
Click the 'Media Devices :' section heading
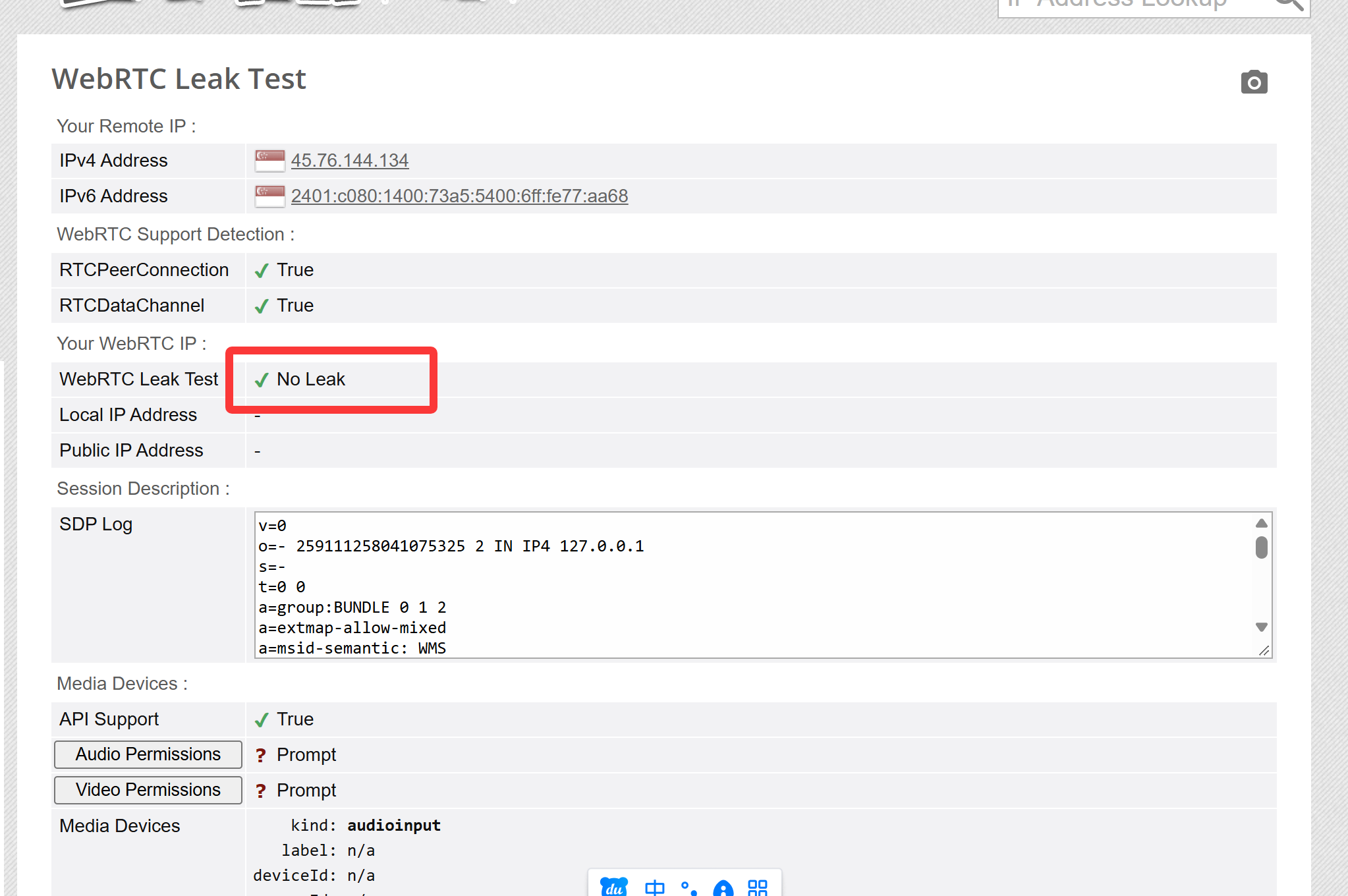tap(122, 683)
